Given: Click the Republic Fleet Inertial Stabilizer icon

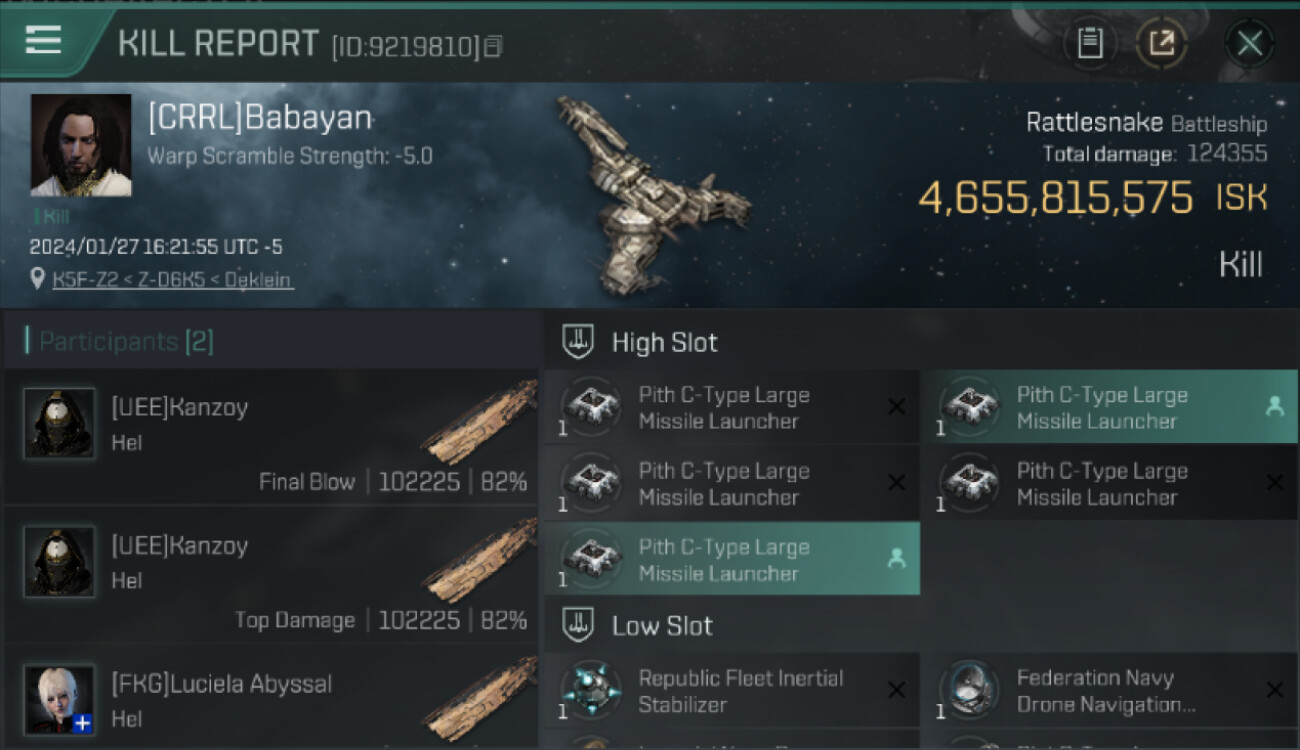Looking at the screenshot, I should (x=590, y=691).
